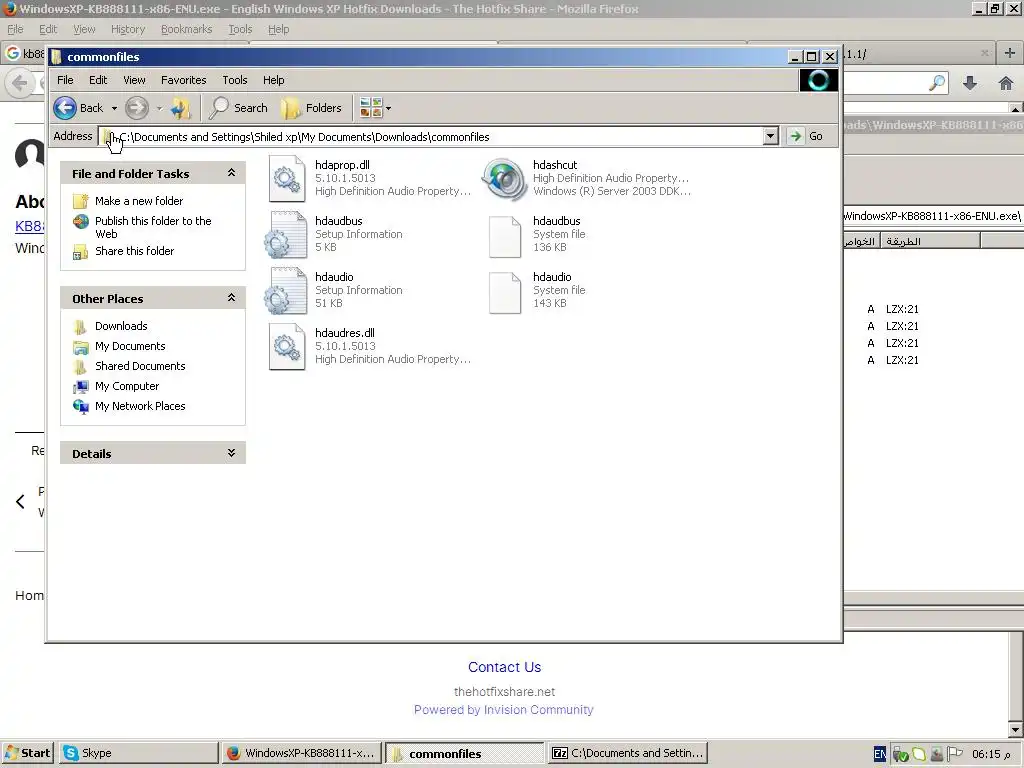Switch to Skype in the taskbar
Screen dimensions: 1024x768
(x=138, y=753)
